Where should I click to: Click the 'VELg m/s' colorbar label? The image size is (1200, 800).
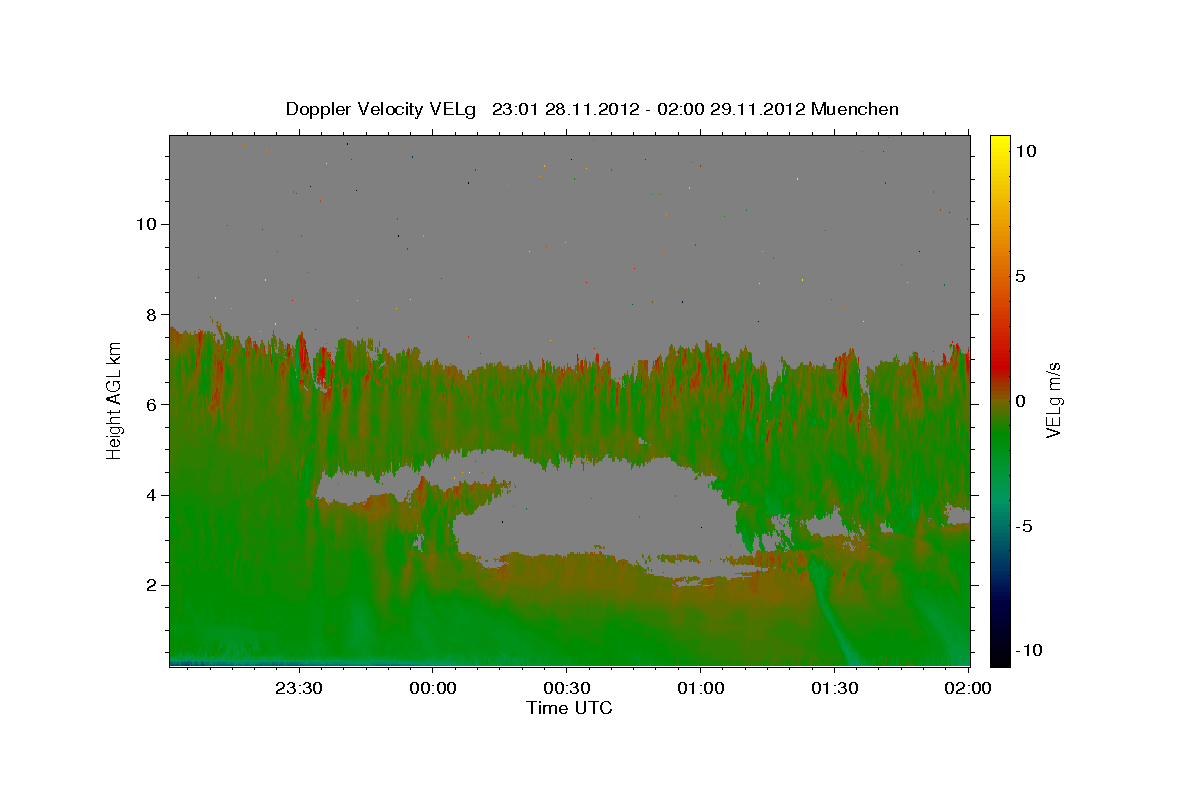pyautogui.click(x=1053, y=401)
